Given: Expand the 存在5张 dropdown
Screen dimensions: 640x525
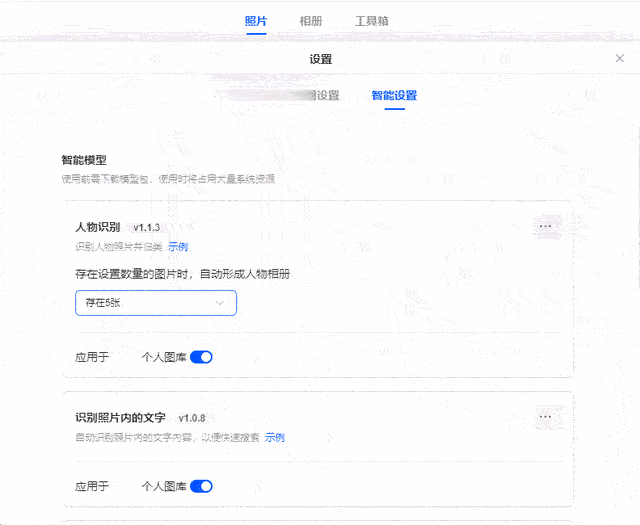Looking at the screenshot, I should point(156,303).
